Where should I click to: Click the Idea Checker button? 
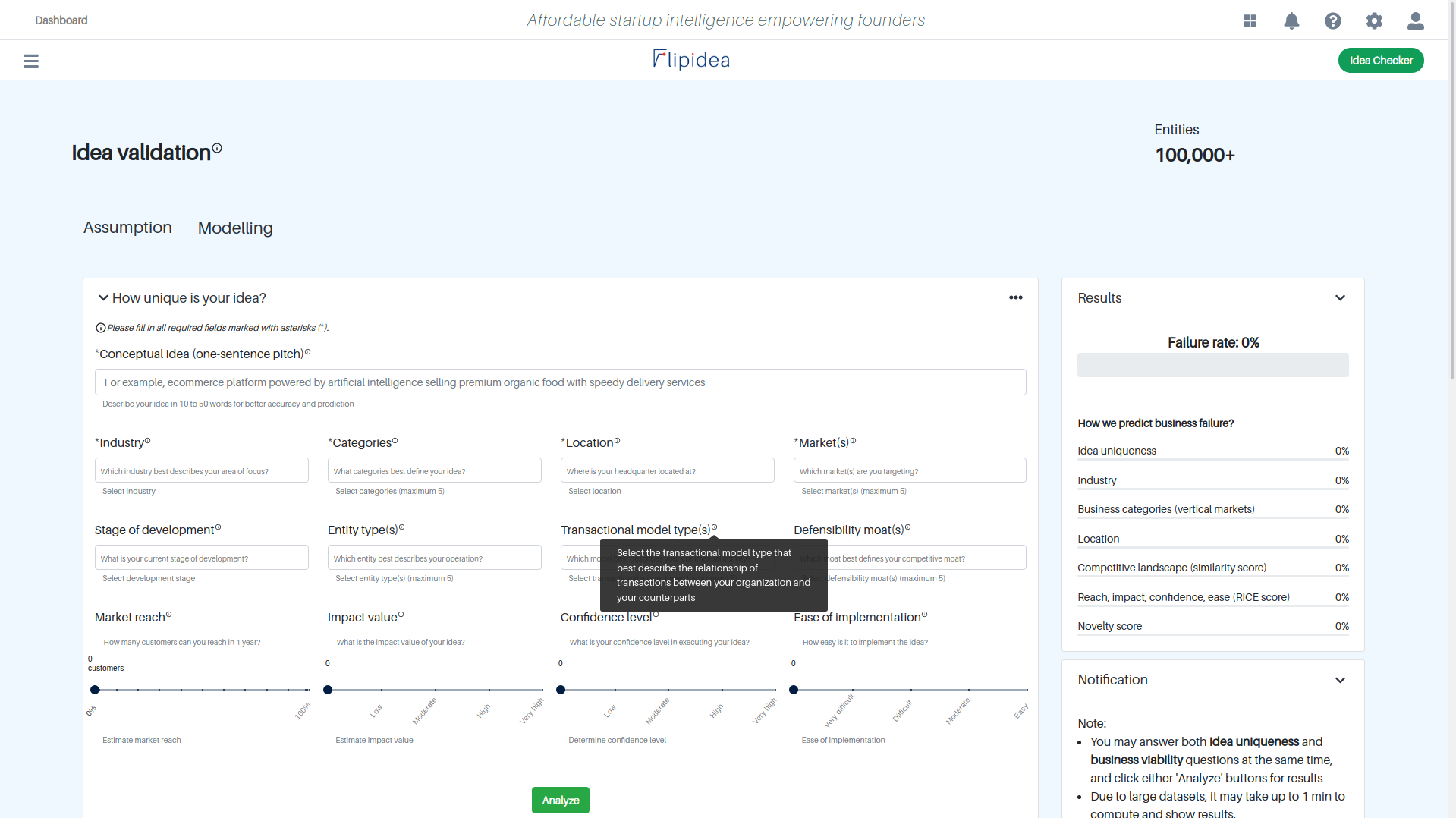tap(1380, 61)
